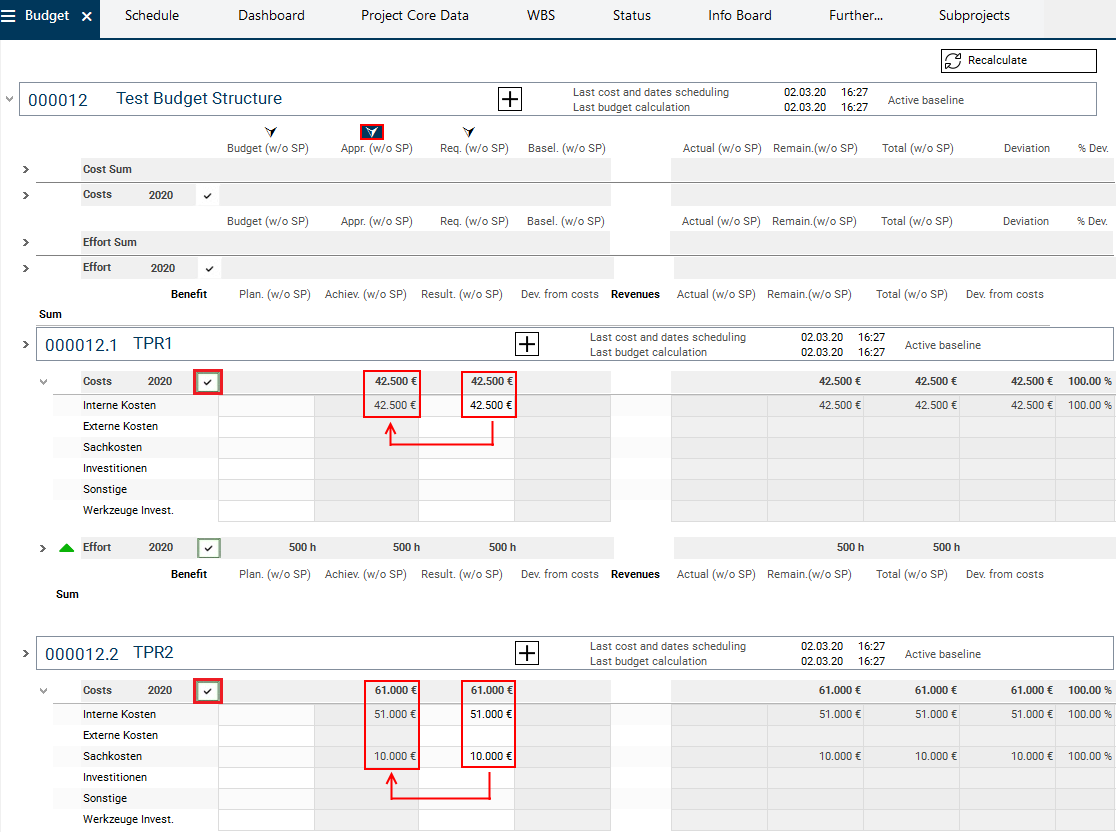This screenshot has width=1116, height=832.
Task: Toggle the TPR2 Costs 2020 checkbox
Action: coord(208,691)
